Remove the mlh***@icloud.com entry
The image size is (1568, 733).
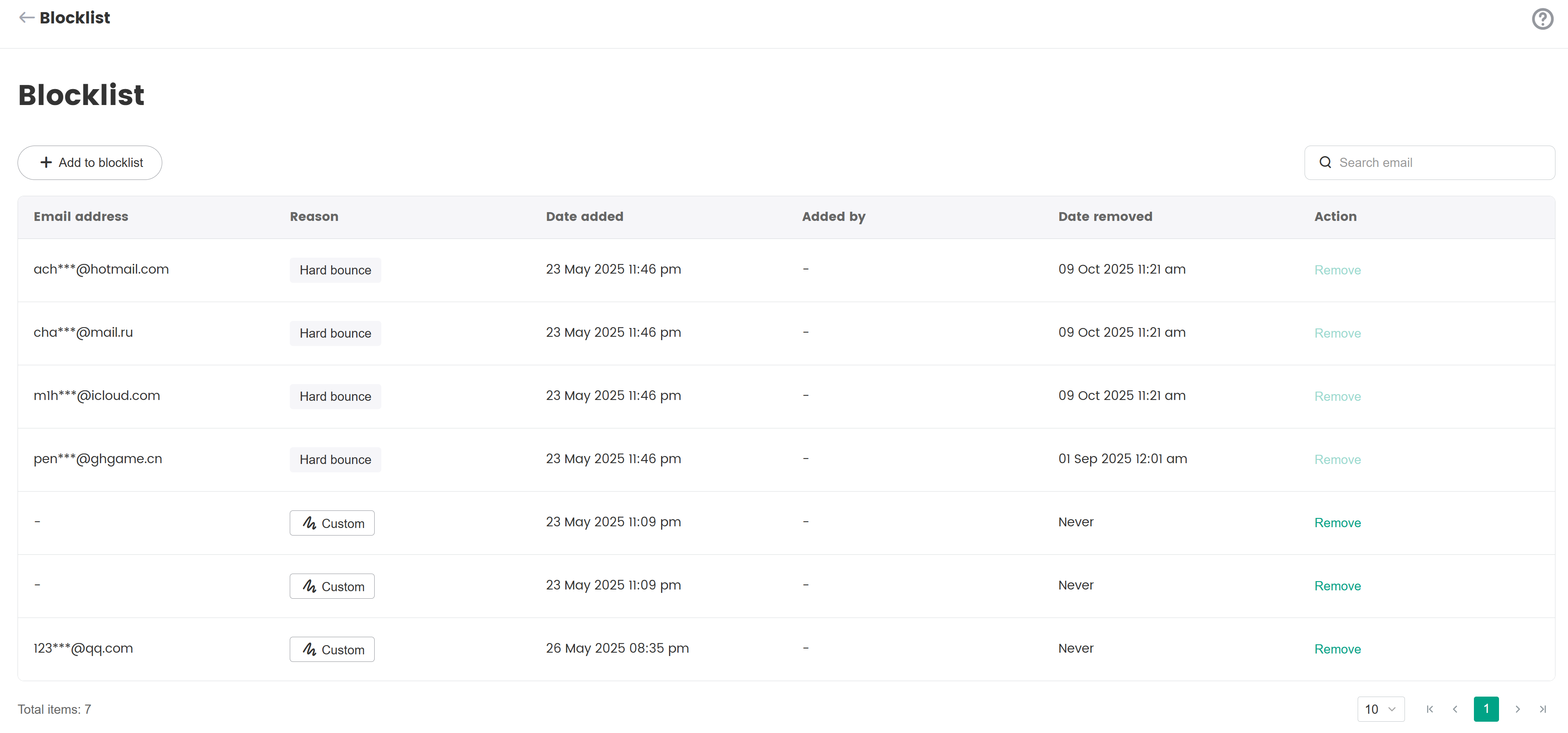1337,396
